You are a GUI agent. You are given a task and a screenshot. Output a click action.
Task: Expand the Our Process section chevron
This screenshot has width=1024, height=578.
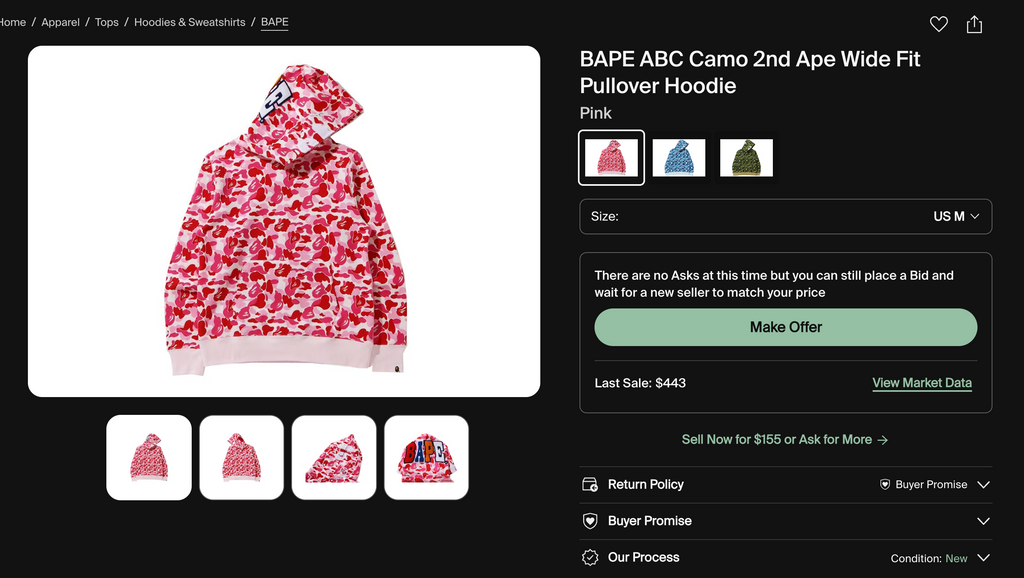[x=983, y=558]
